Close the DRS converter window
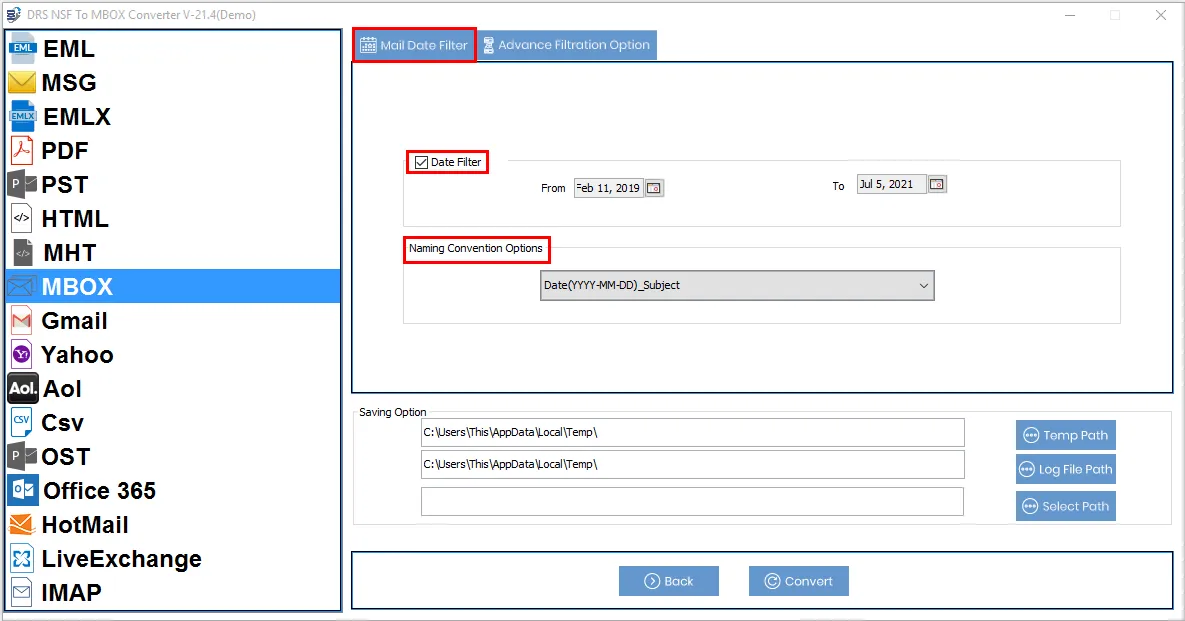The image size is (1185, 621). pyautogui.click(x=1161, y=15)
